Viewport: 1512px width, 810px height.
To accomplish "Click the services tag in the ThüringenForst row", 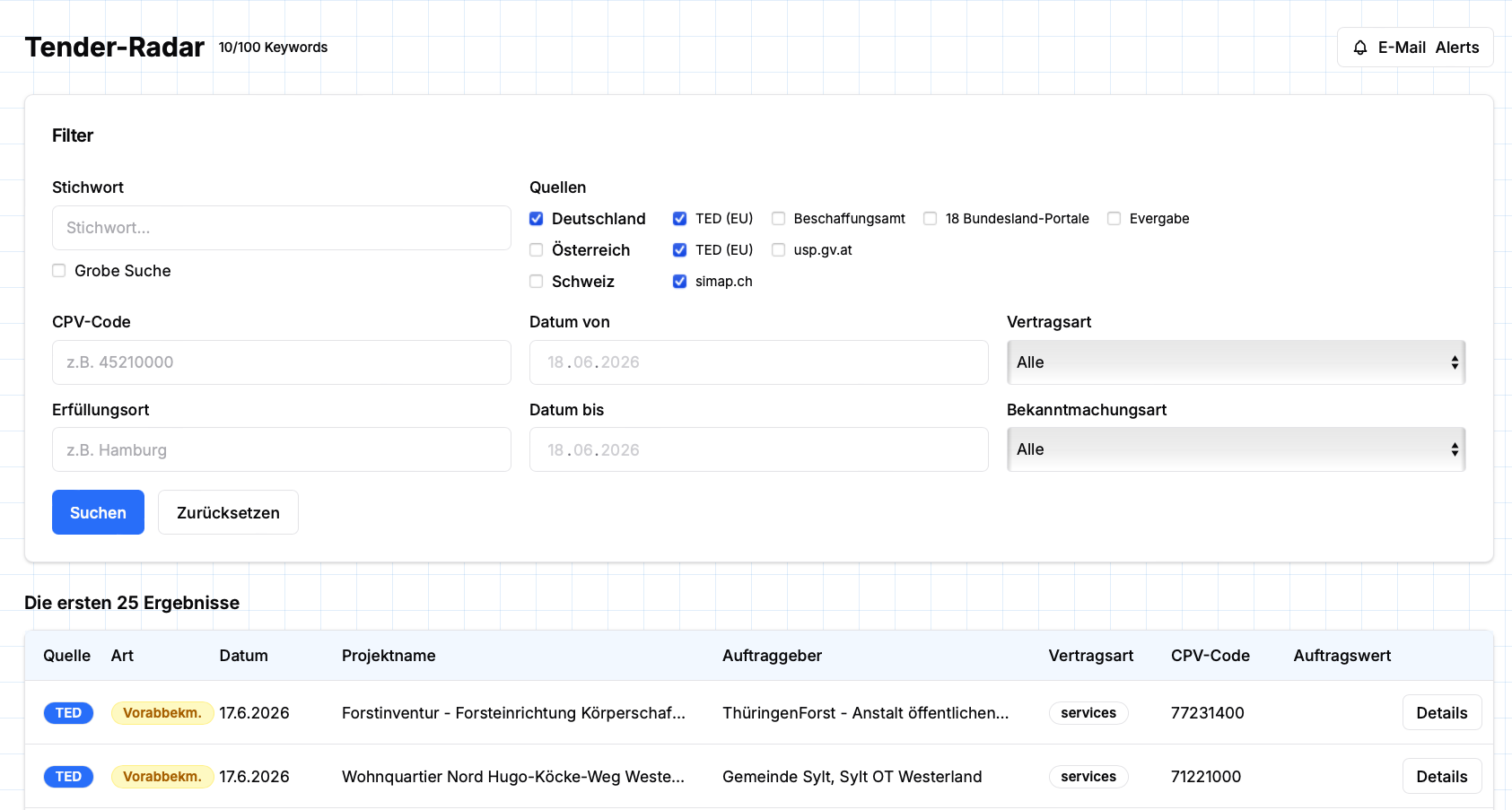I will (x=1088, y=712).
